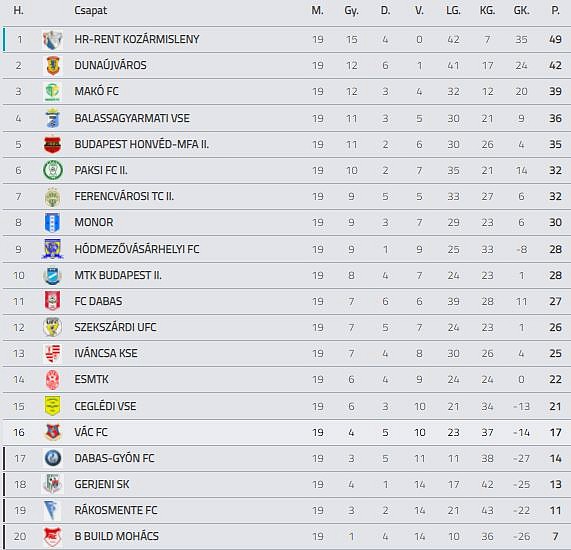Screen dimensions: 571x550
Task: Click the Rákosmente FC team name
Action: tap(115, 510)
